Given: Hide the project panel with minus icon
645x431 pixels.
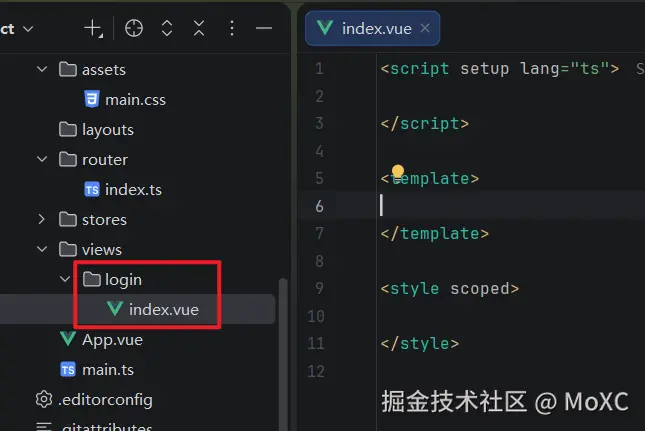Looking at the screenshot, I should [264, 28].
